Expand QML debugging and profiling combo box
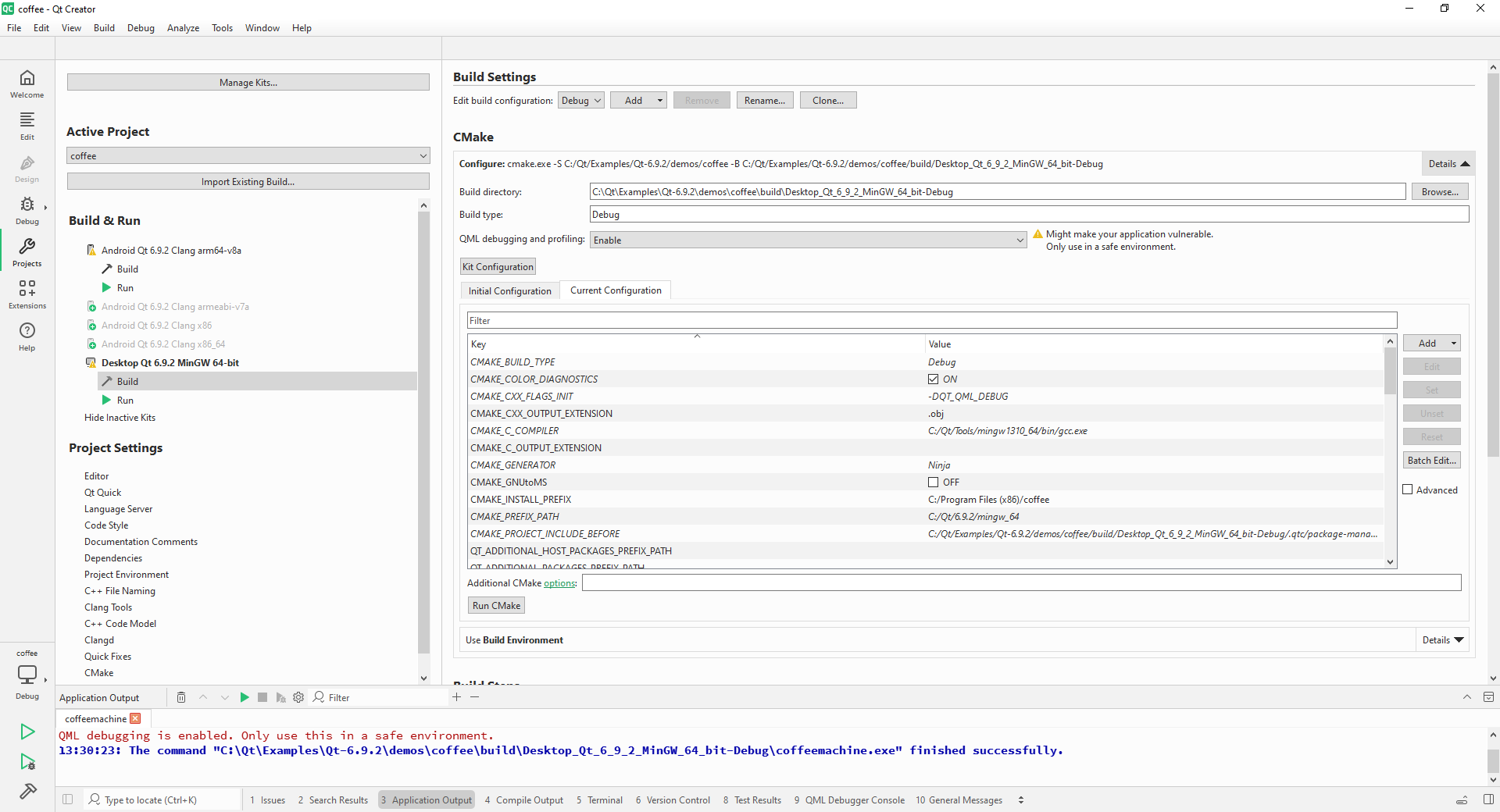The image size is (1500, 812). point(808,240)
